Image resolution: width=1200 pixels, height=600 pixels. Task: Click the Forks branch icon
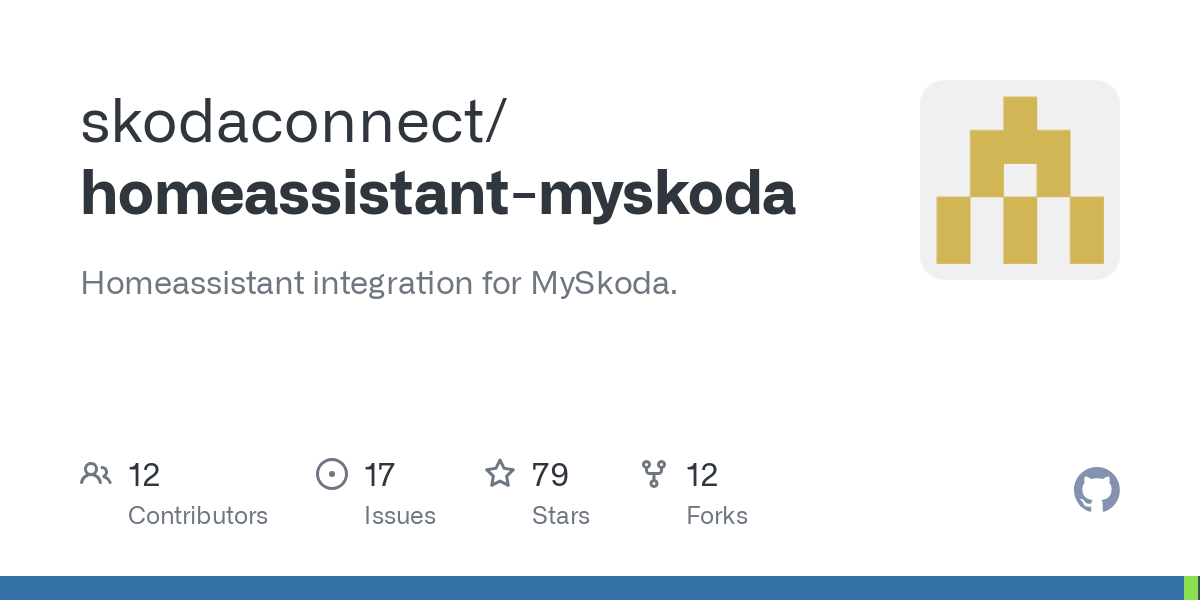point(654,474)
